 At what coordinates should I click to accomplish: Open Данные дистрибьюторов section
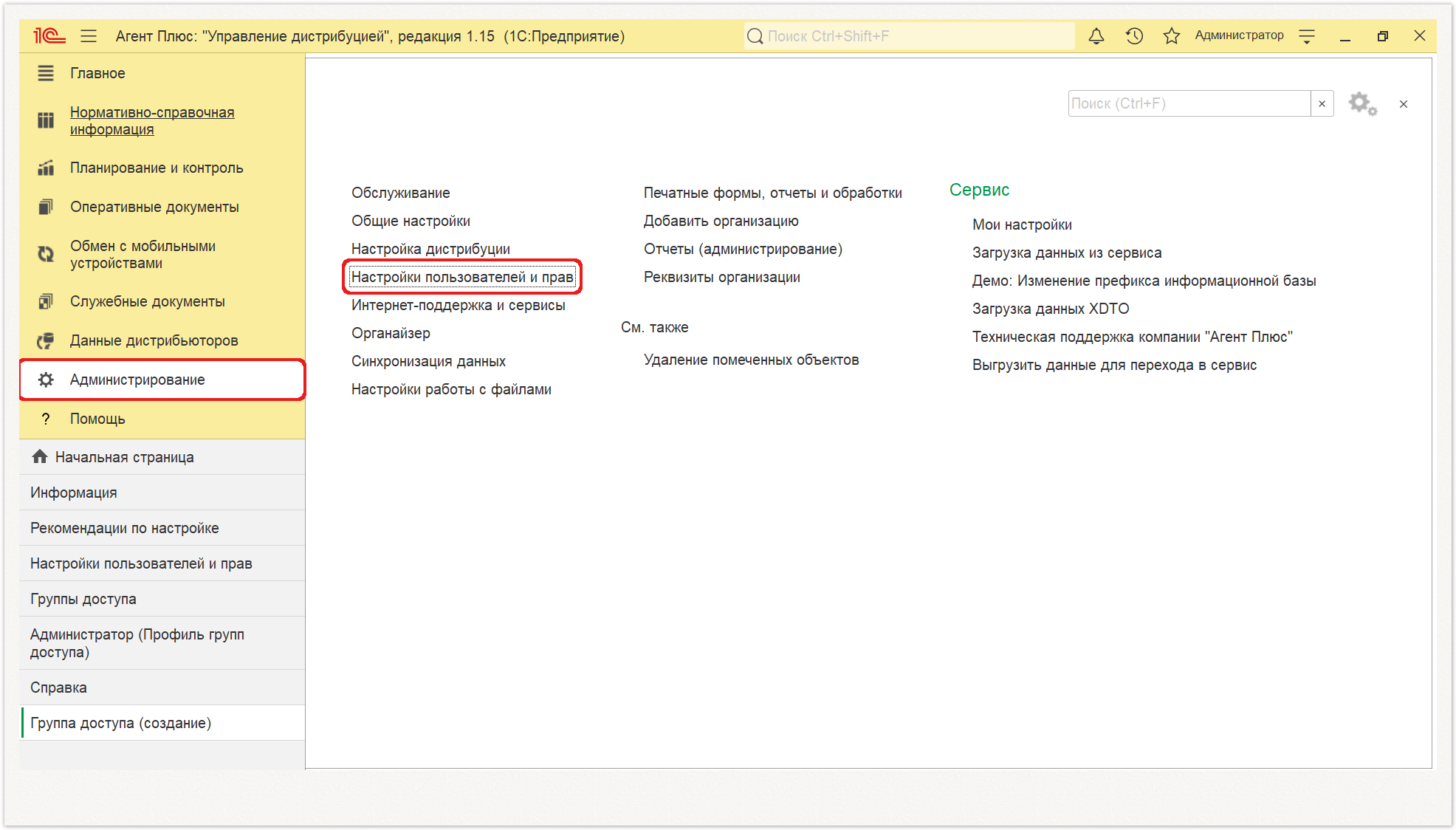162,340
